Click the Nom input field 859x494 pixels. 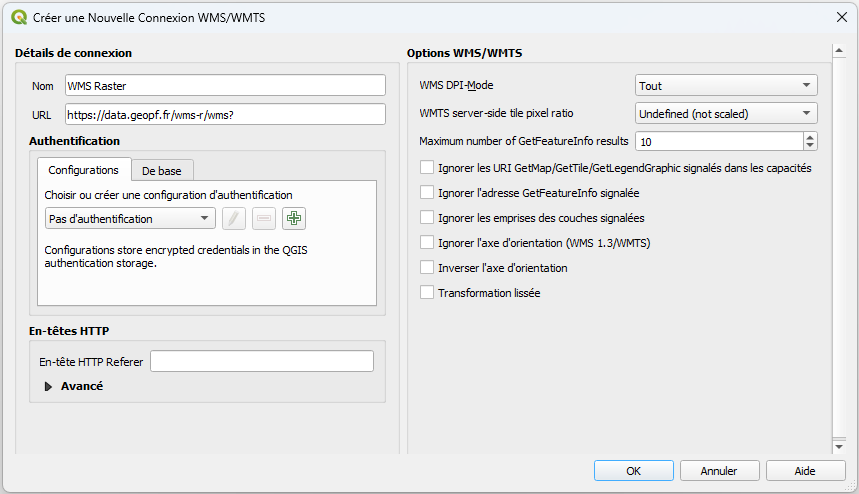click(x=225, y=85)
